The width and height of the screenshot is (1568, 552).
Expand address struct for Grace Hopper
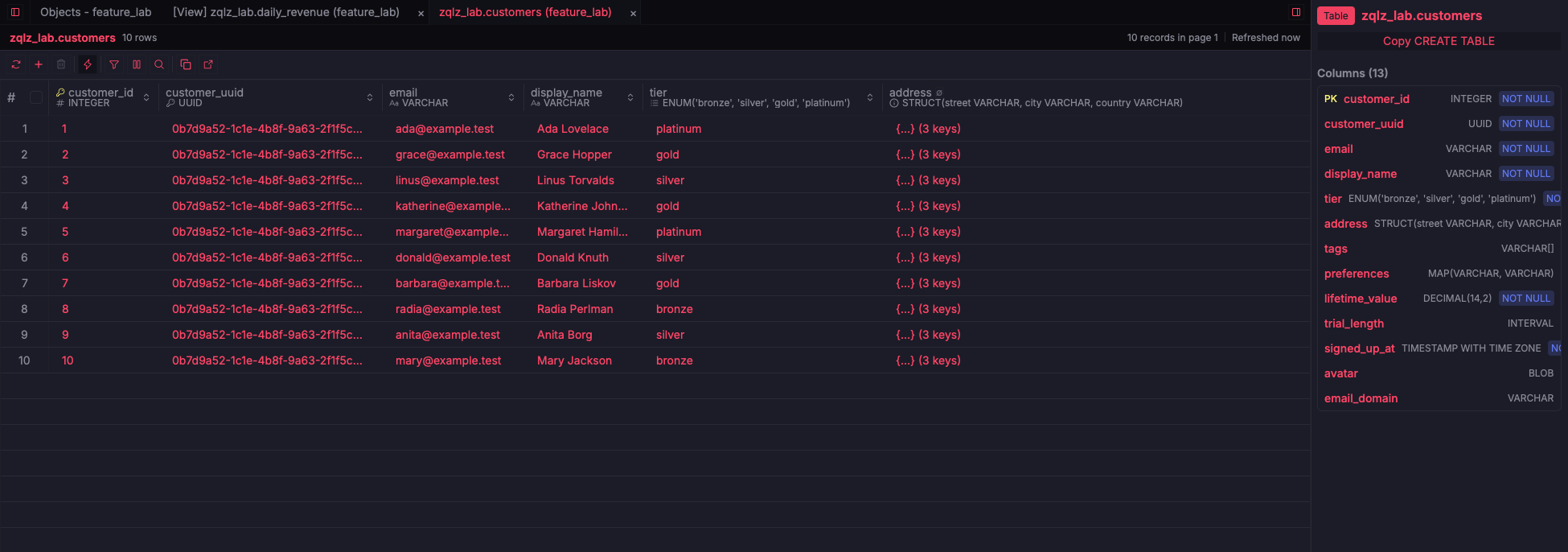pyautogui.click(x=928, y=154)
